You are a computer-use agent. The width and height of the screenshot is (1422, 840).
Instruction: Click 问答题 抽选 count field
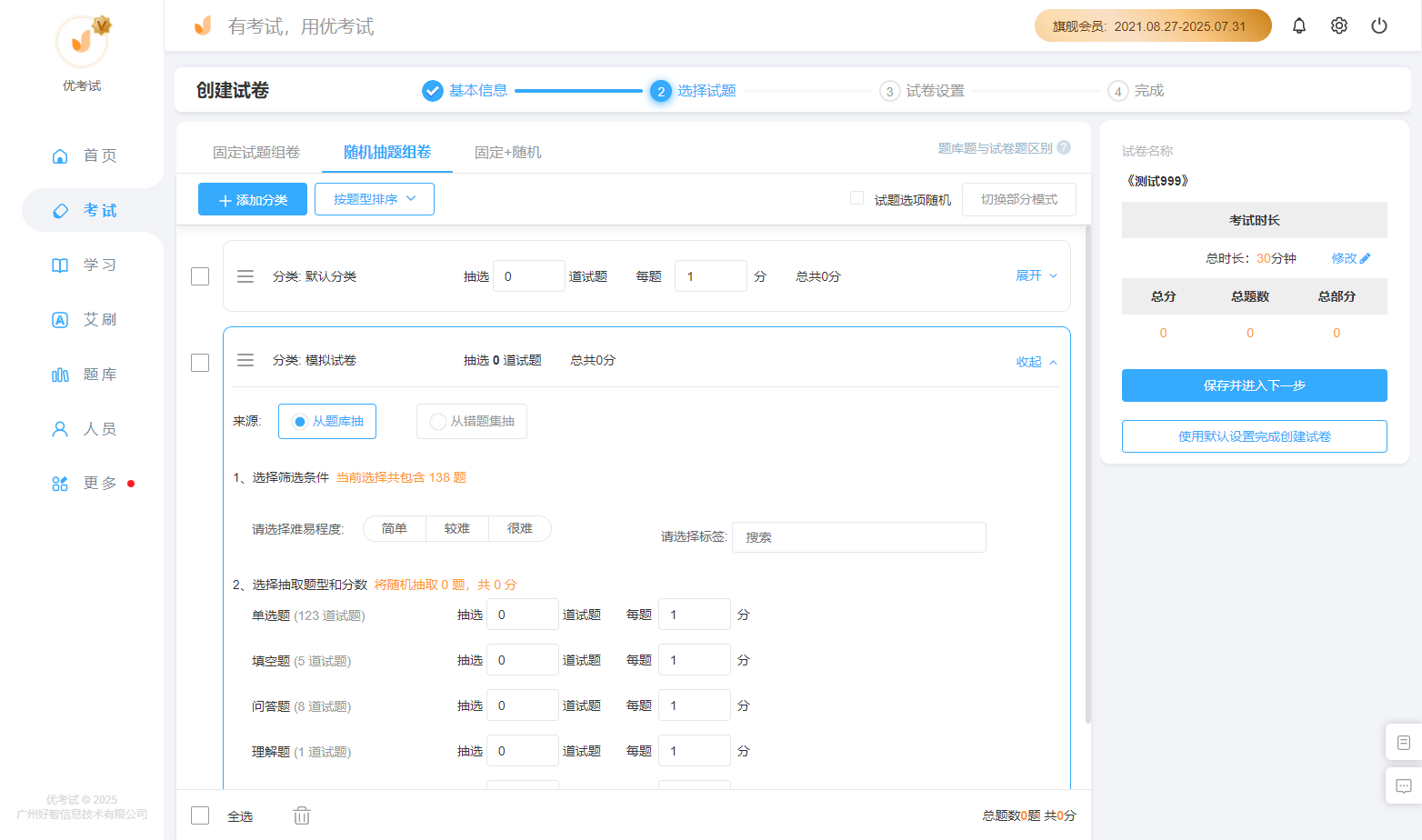pos(523,705)
